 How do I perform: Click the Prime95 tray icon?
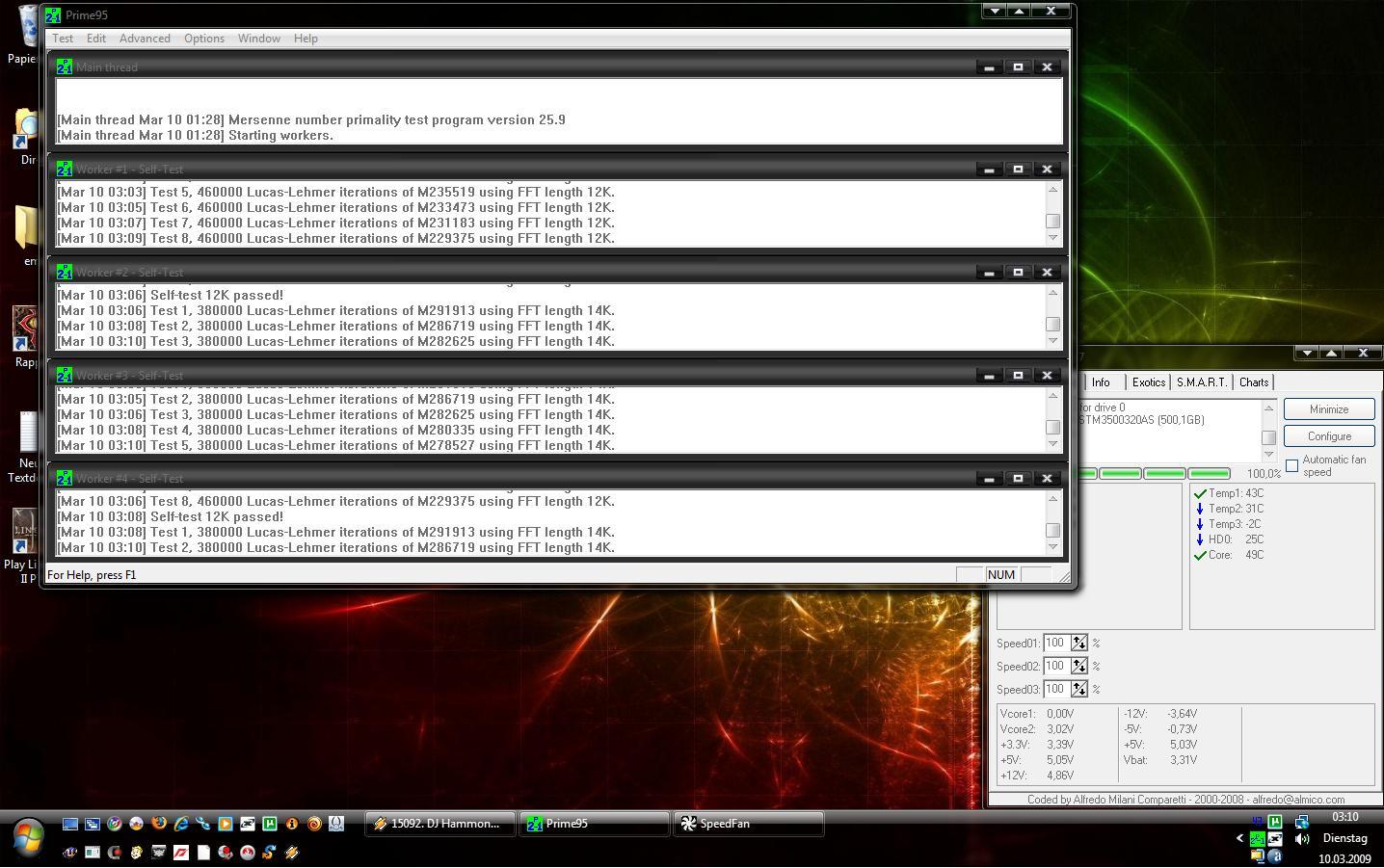pos(1258,839)
